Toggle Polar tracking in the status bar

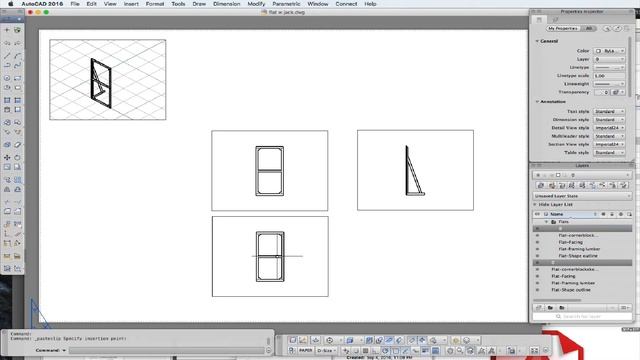[385, 351]
